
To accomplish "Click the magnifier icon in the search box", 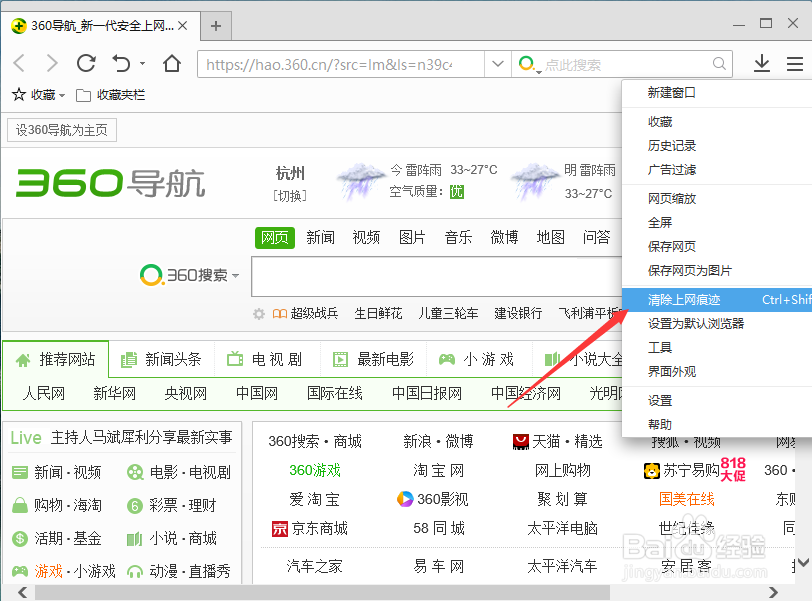I will tap(719, 64).
